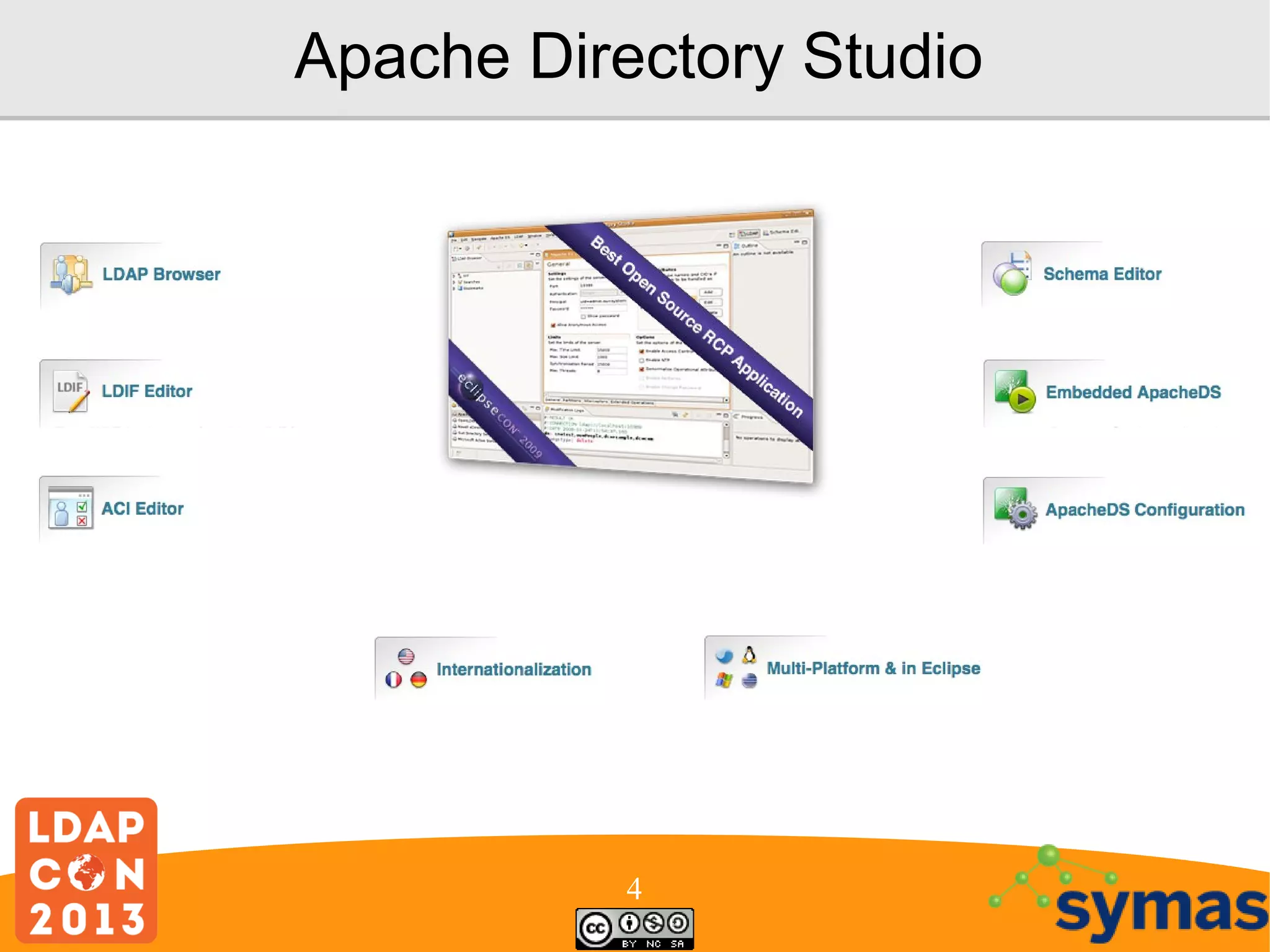Click the German flag icon

419,680
